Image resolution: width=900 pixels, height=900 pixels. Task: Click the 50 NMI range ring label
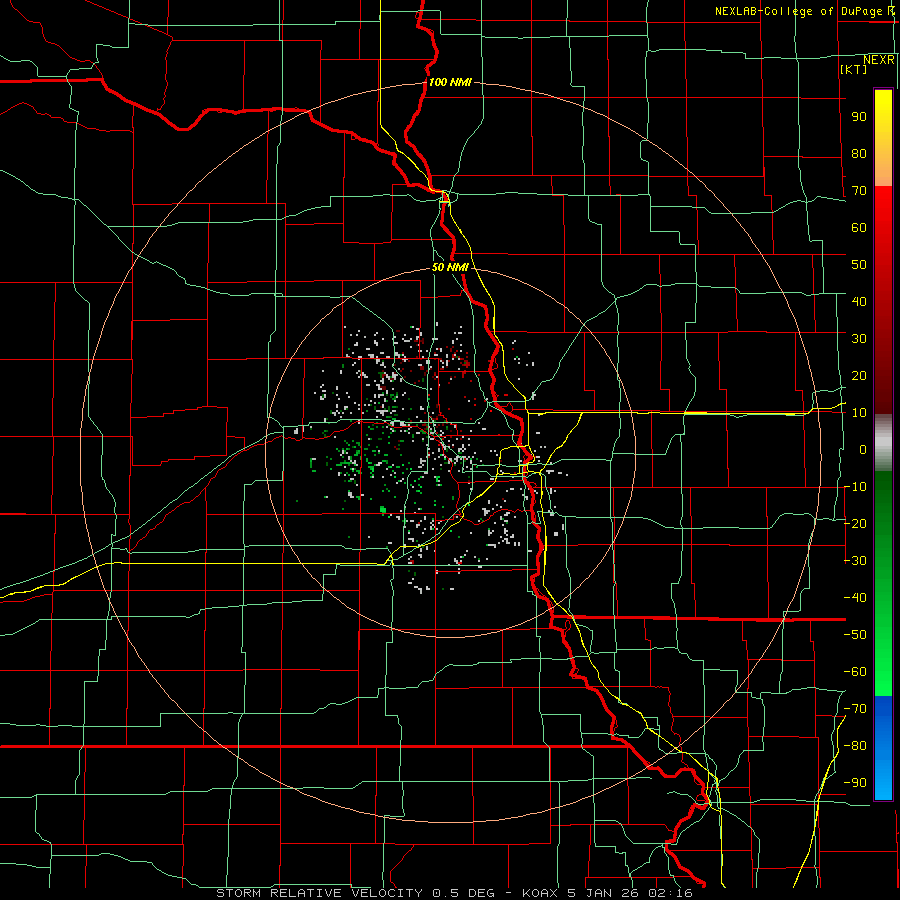point(450,267)
